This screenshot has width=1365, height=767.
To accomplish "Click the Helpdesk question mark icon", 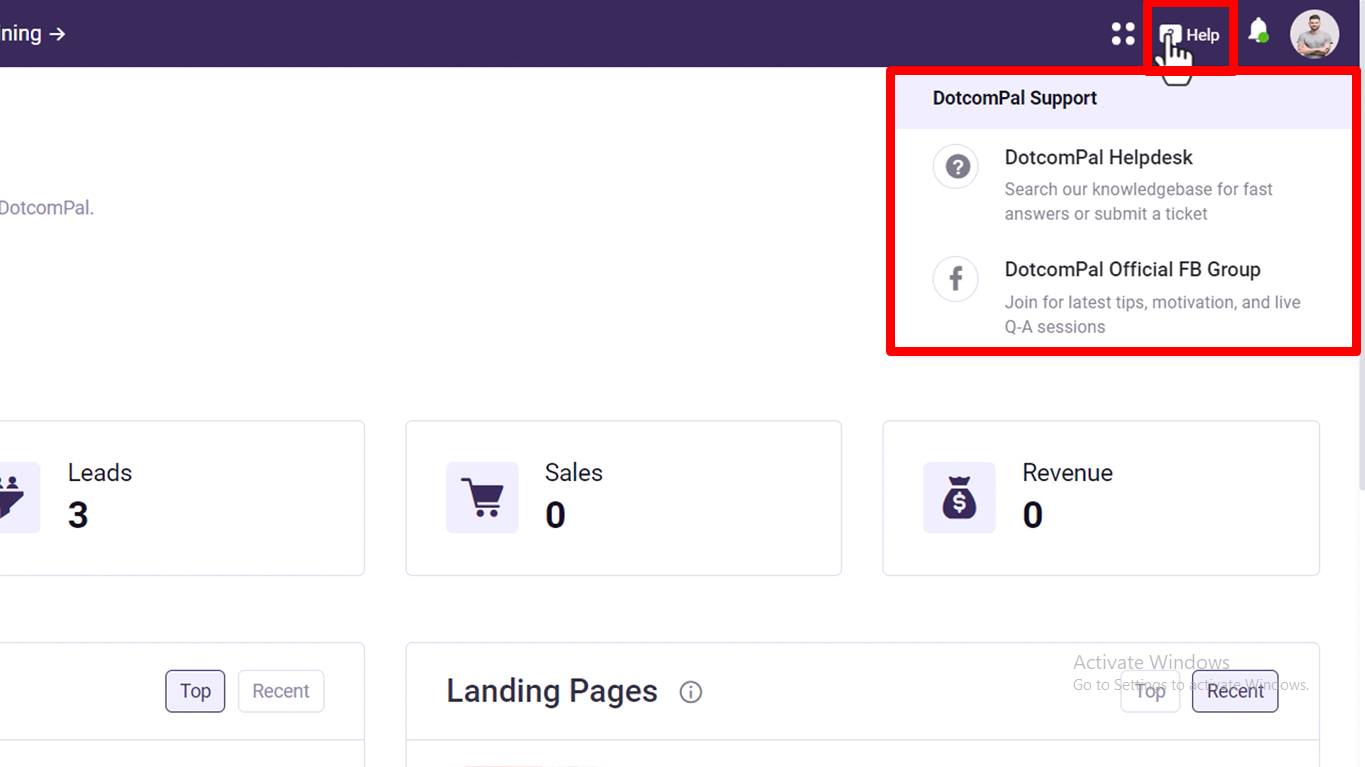I will [956, 166].
